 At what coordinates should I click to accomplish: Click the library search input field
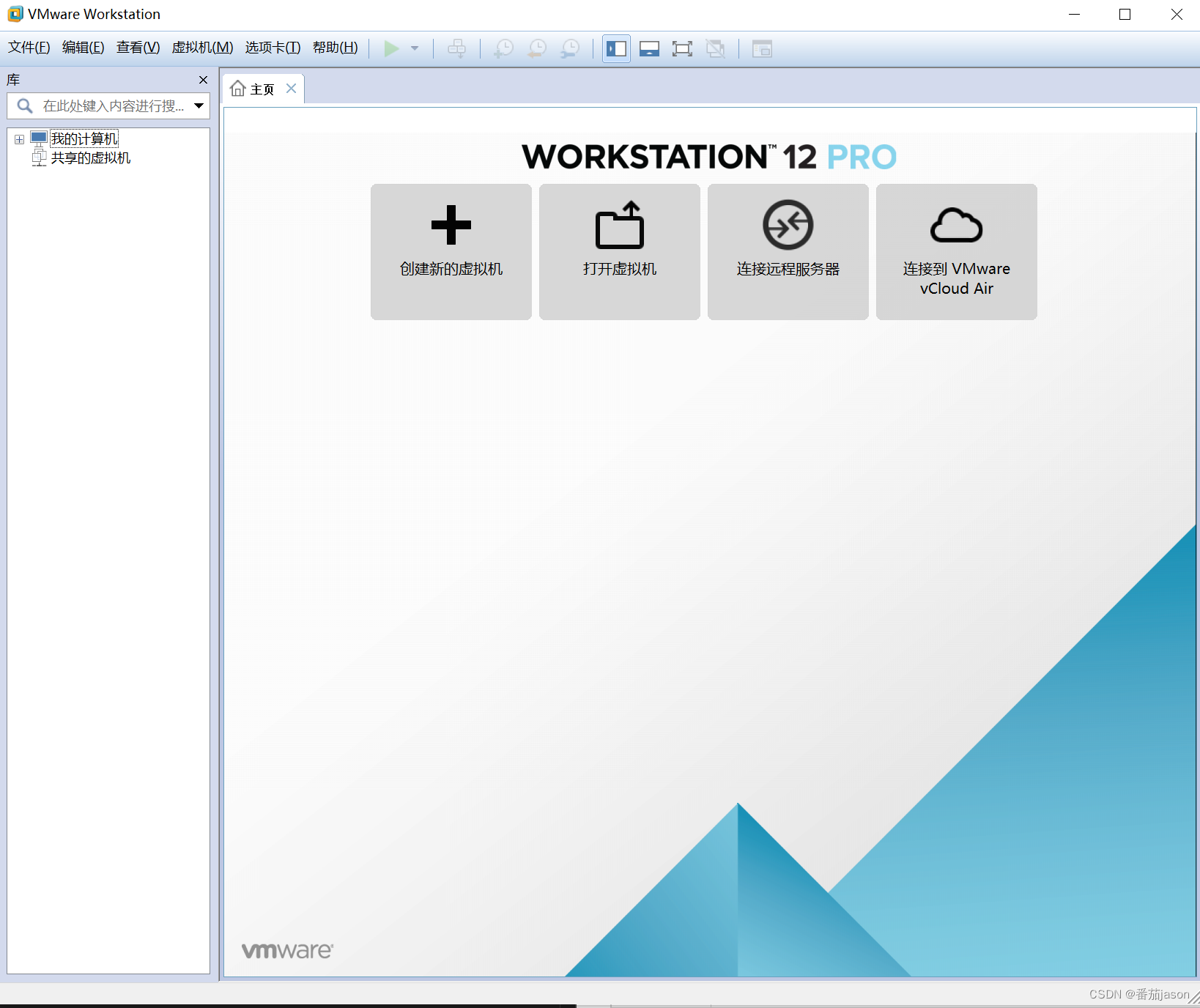pos(108,106)
